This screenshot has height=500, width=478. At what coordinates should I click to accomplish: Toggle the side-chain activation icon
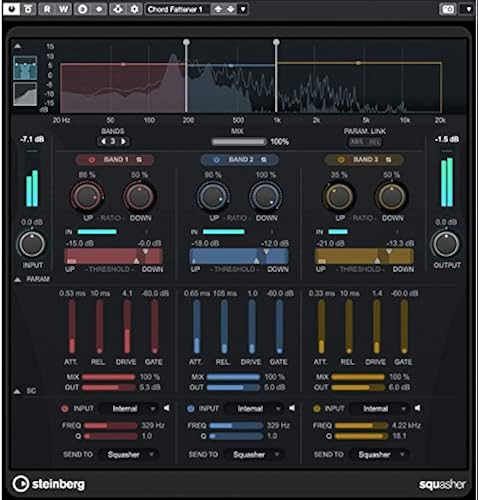(117, 9)
